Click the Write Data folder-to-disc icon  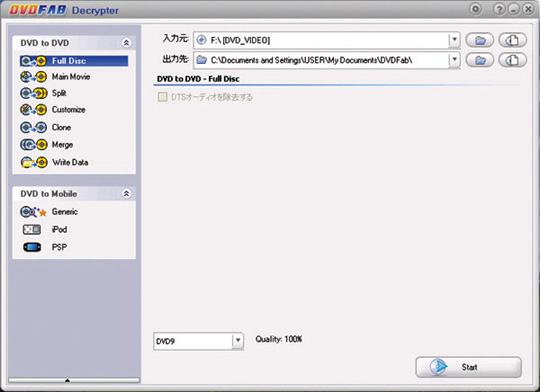tap(33, 162)
